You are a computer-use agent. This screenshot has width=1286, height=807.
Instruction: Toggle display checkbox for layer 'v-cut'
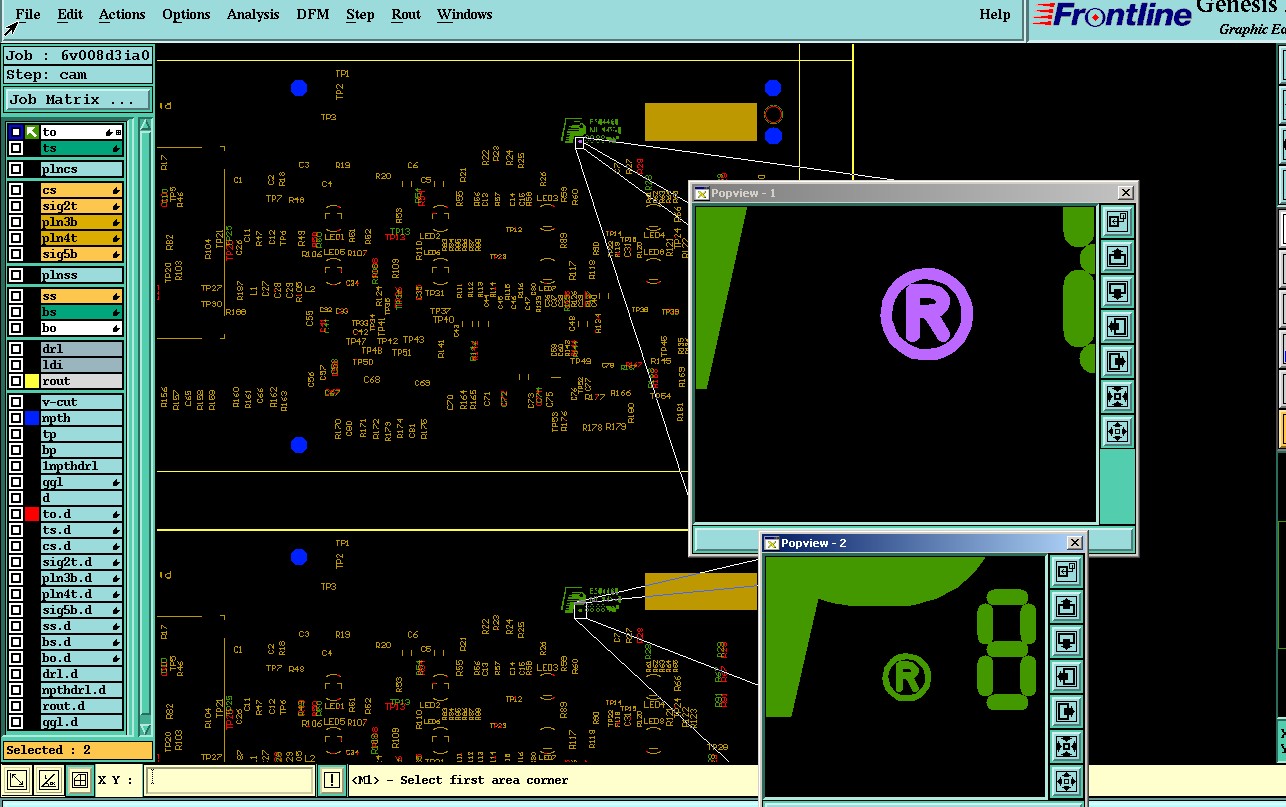15,402
